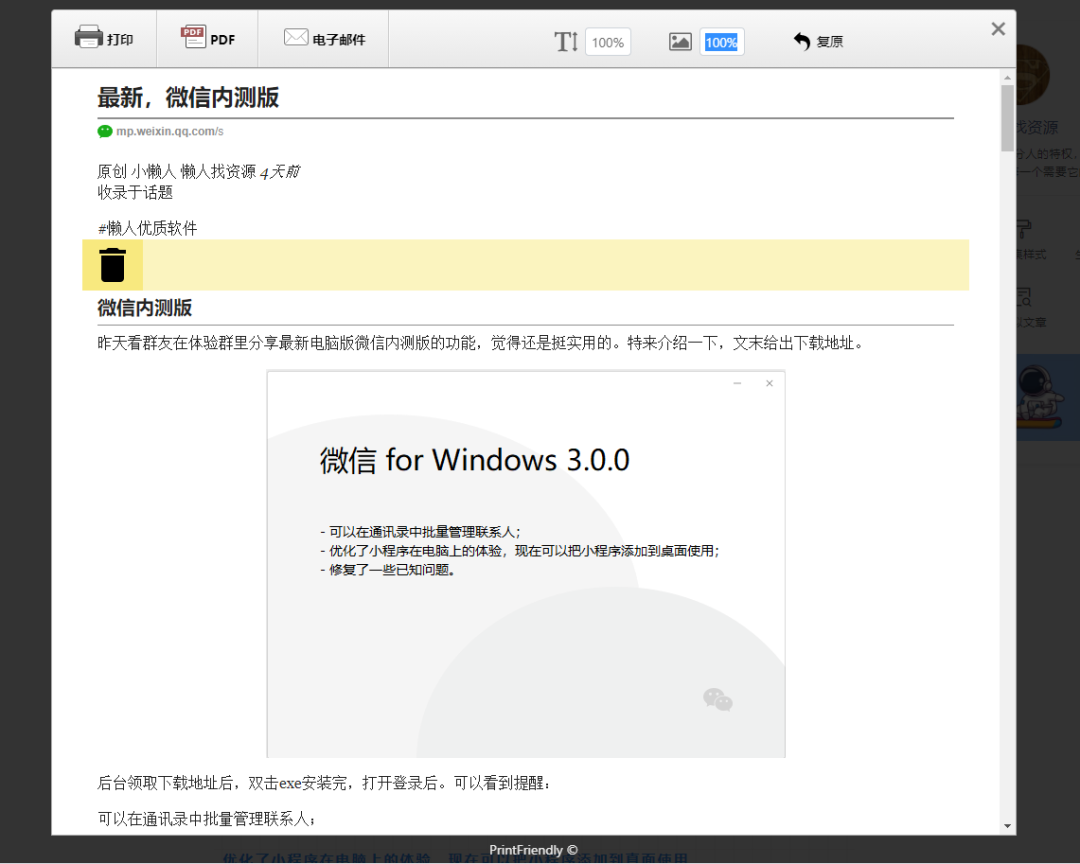Delete the highlighted block with the trash icon
This screenshot has width=1080, height=864.
[112, 265]
